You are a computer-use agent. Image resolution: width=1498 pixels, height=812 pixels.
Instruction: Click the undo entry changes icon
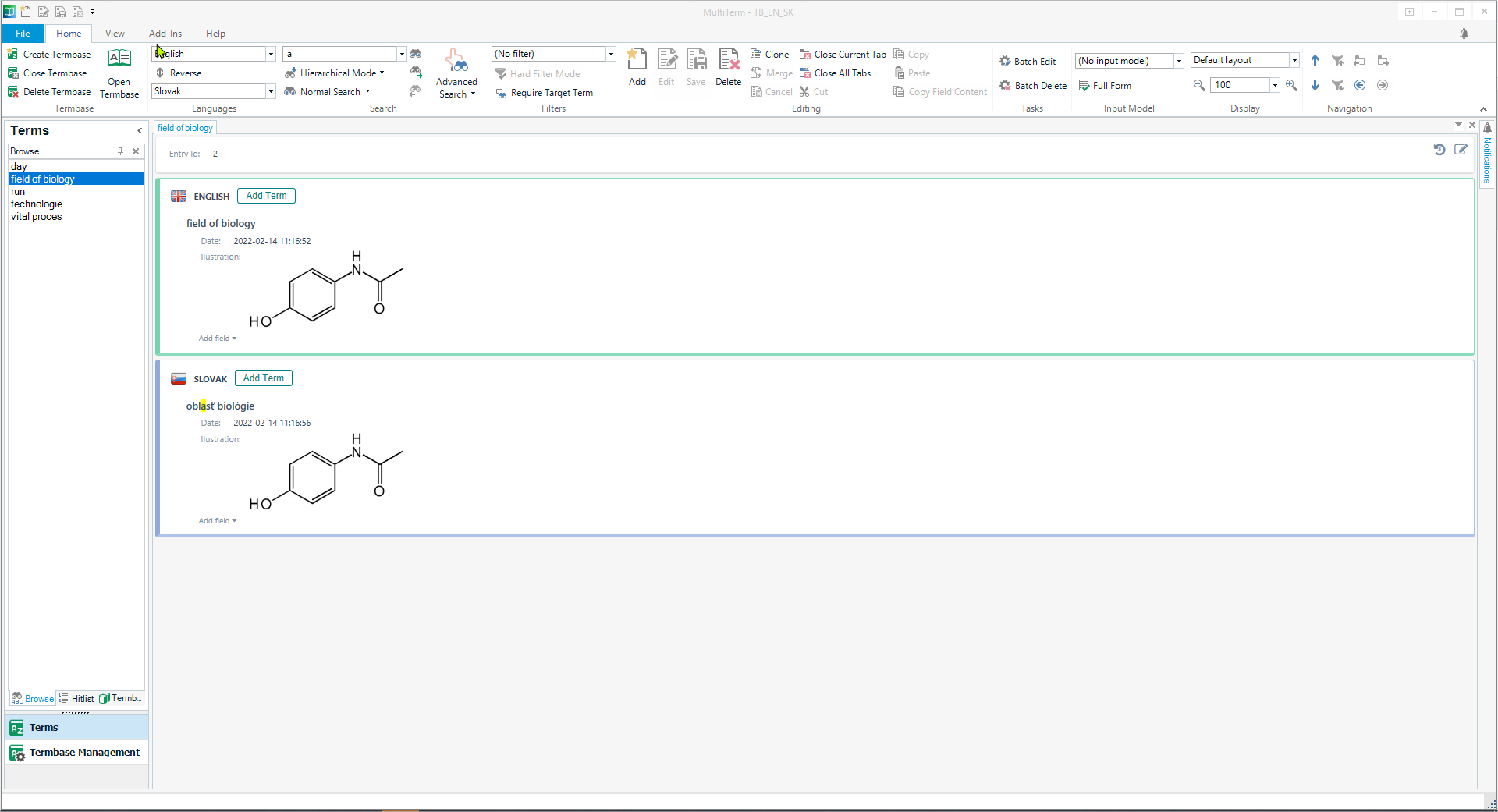[1439, 150]
